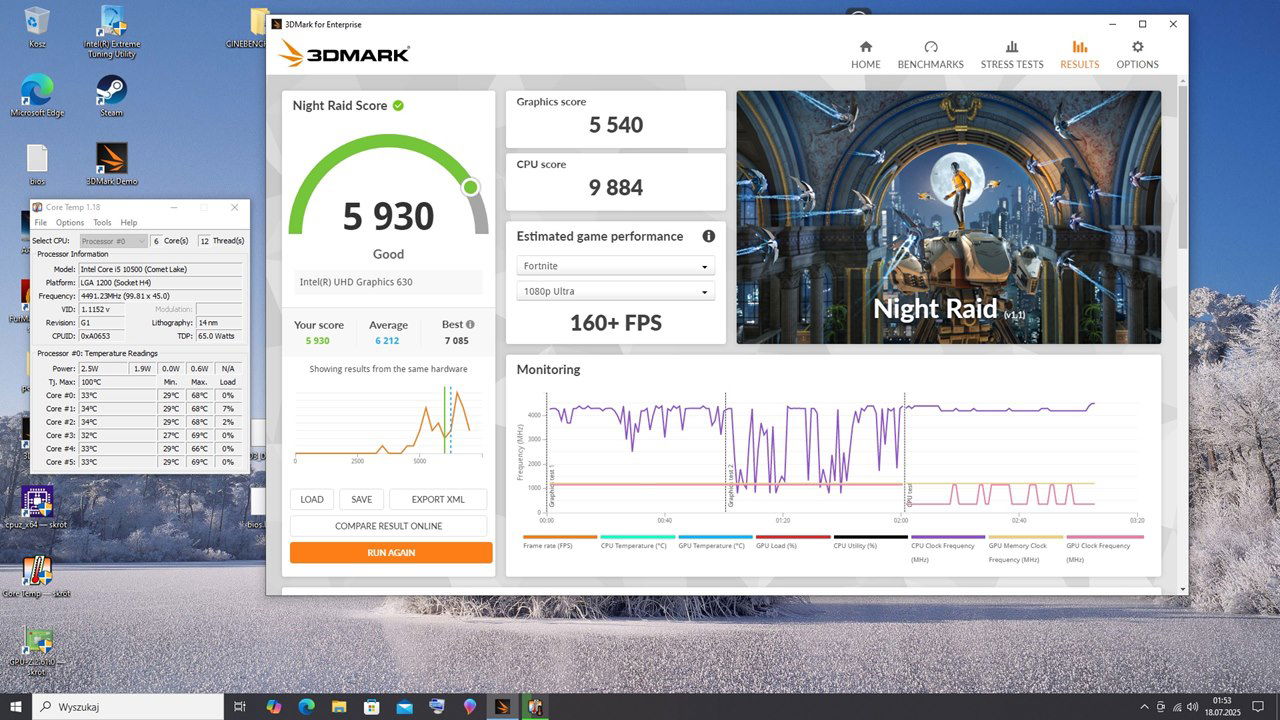Click the Graphics score value 5 540
The height and width of the screenshot is (720, 1280).
point(616,125)
